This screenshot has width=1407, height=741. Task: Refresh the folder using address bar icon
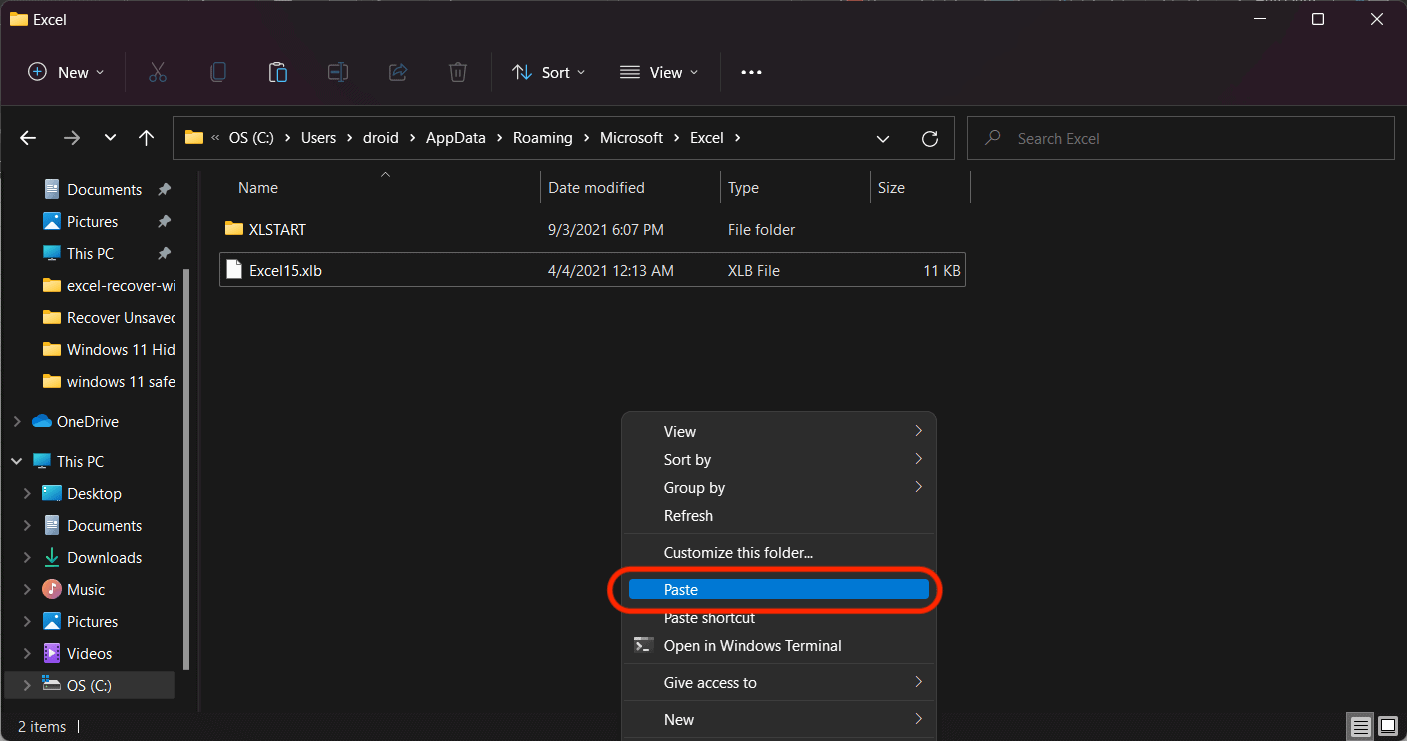929,138
